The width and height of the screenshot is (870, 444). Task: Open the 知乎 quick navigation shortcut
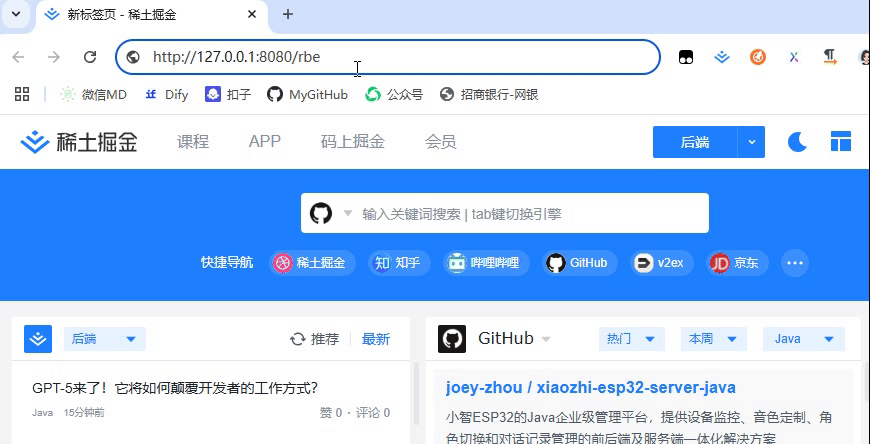pyautogui.click(x=399, y=263)
